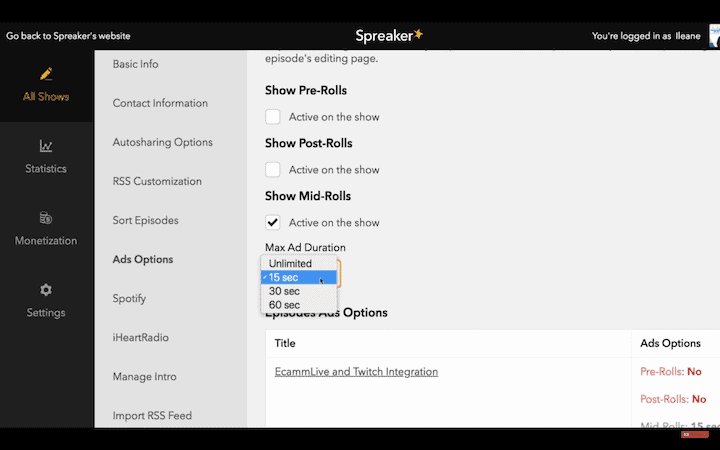
Task: Open EcammLive and Twitch Integration episode
Action: tap(356, 372)
